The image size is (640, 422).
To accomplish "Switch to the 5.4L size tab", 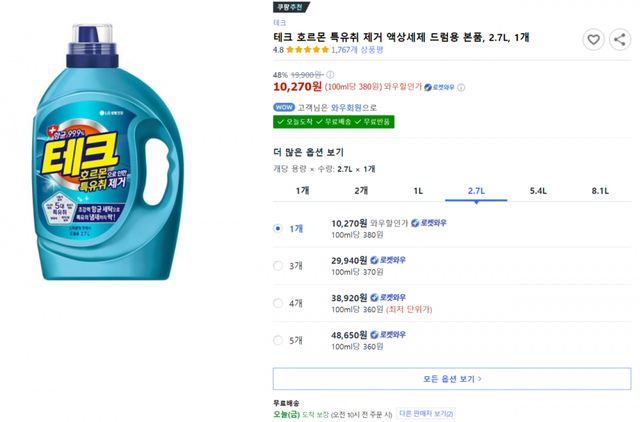I will [x=538, y=190].
